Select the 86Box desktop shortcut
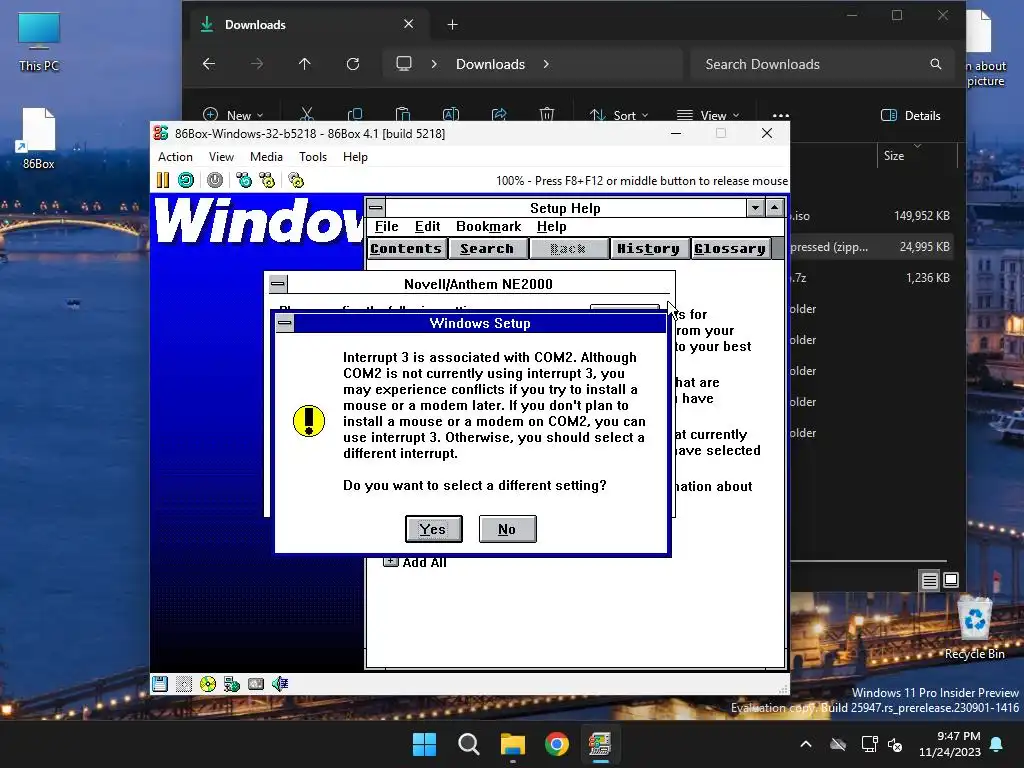The image size is (1024, 768). click(x=39, y=138)
